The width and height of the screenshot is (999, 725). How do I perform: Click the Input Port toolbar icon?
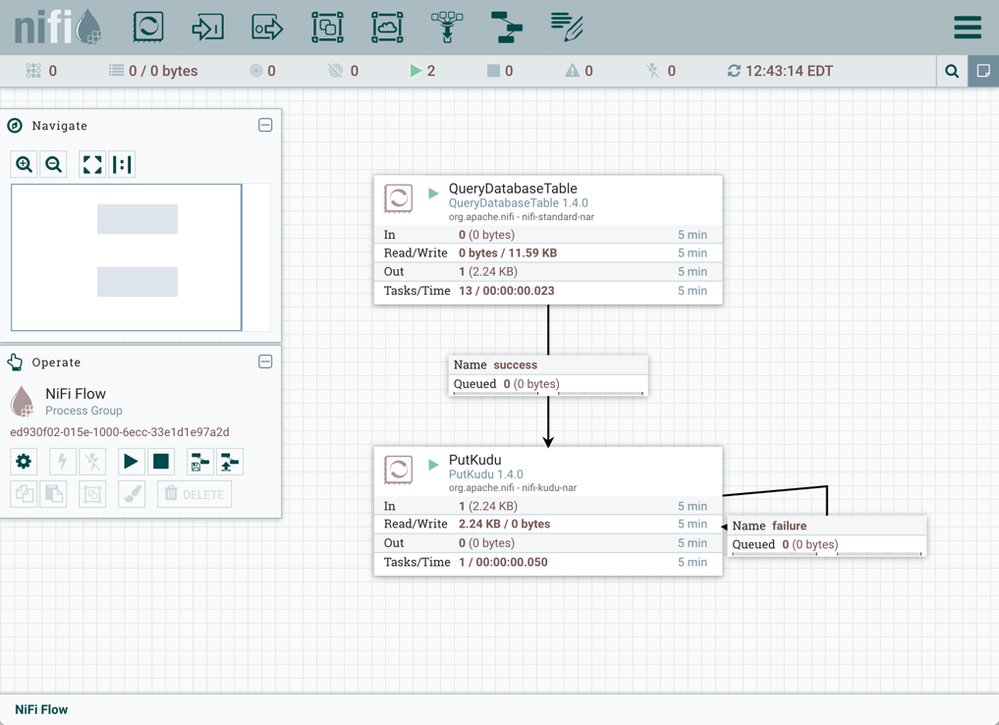(207, 27)
